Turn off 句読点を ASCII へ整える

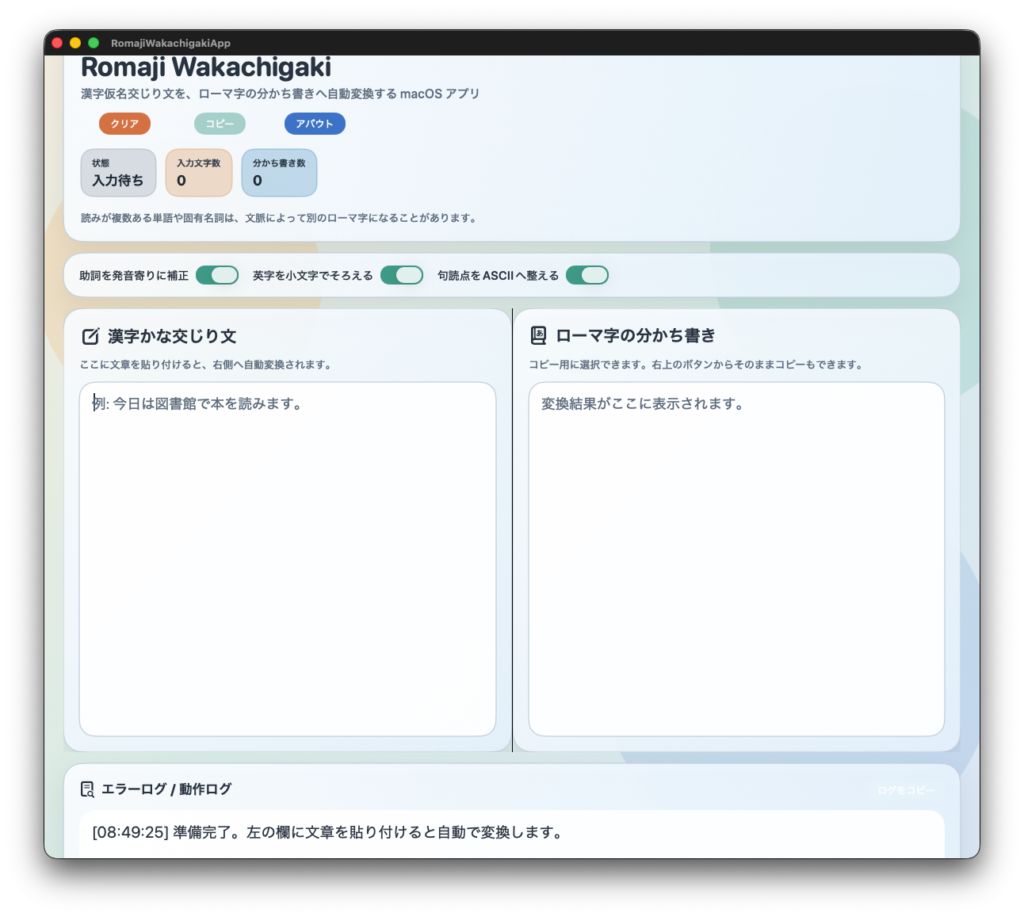pyautogui.click(x=587, y=275)
